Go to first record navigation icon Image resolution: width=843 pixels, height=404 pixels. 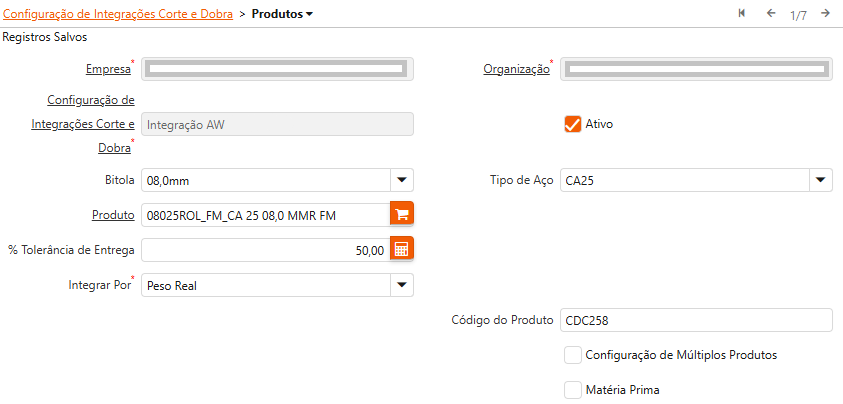[742, 14]
